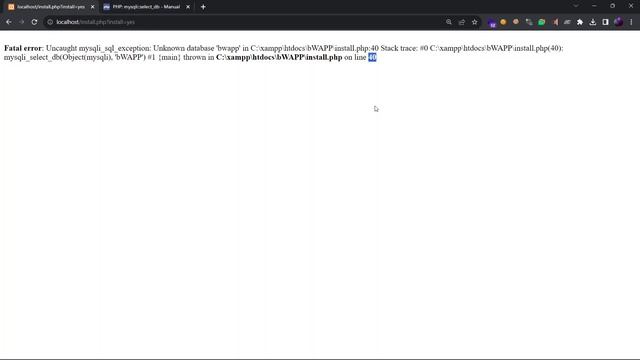Open the pink circular extension icon
Screen dimensions: 640x360
click(x=516, y=22)
